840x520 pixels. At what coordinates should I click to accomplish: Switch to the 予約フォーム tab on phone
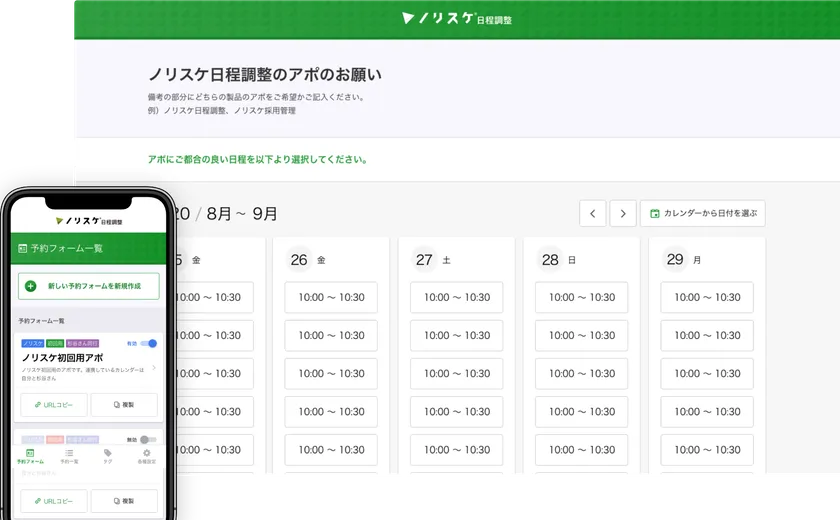[30, 456]
